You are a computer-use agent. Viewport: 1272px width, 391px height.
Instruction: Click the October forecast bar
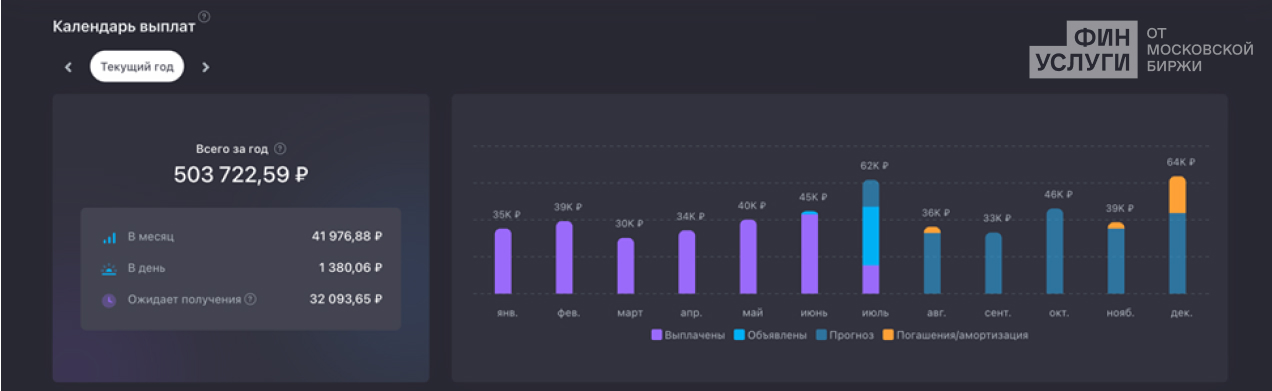tap(1055, 251)
